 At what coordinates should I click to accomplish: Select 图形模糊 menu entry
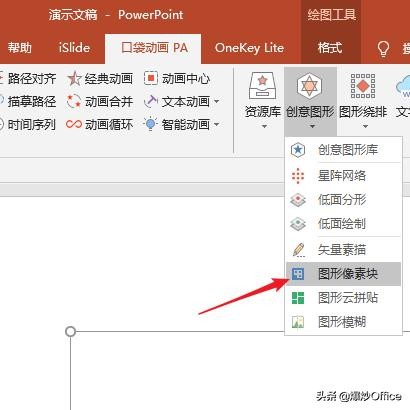click(344, 322)
